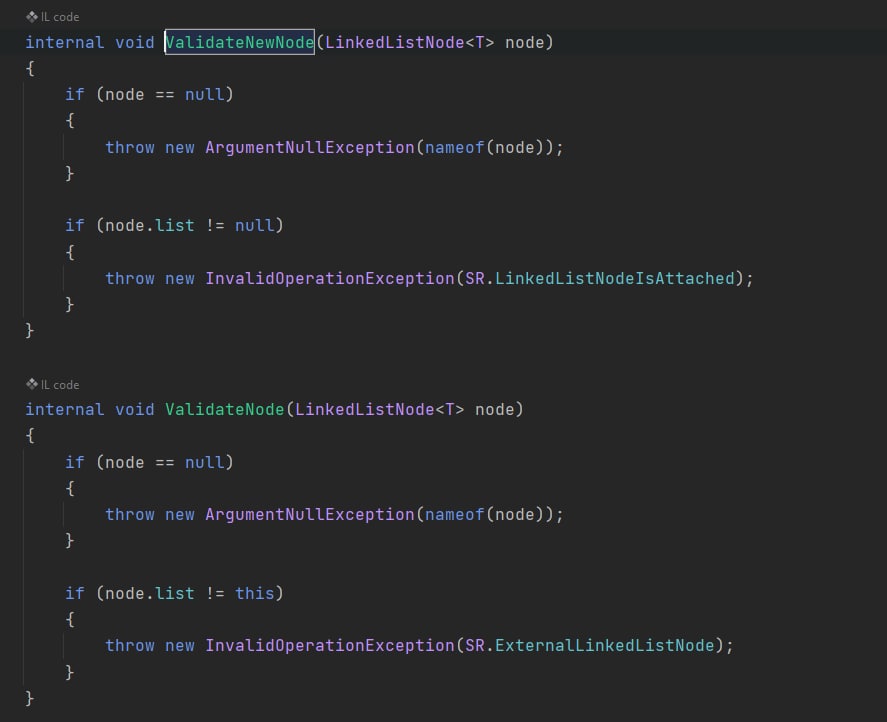Click SR.LinkedListNodeIsAttached resource reference
The image size is (887, 722).
[600, 278]
